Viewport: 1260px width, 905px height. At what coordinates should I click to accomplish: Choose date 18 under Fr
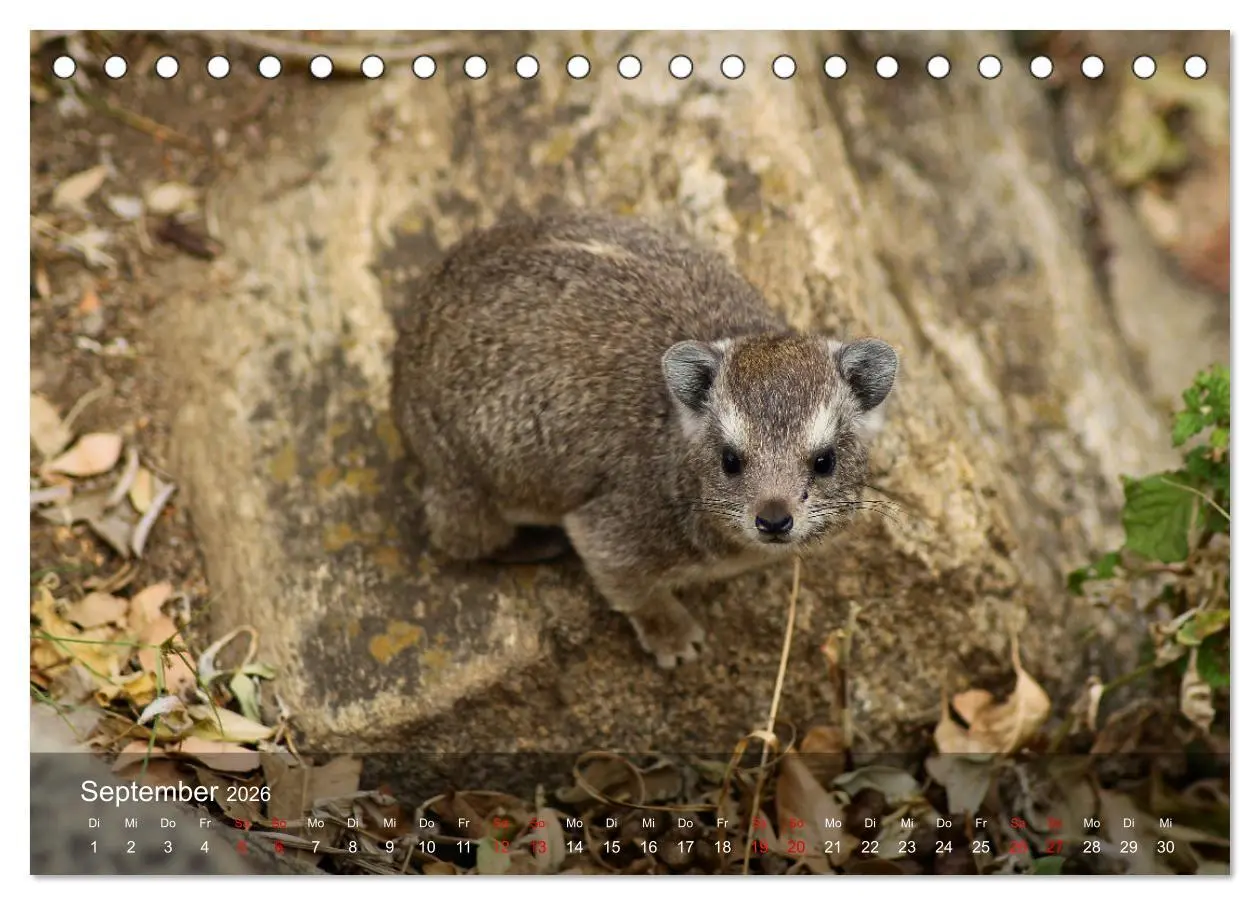point(723,847)
